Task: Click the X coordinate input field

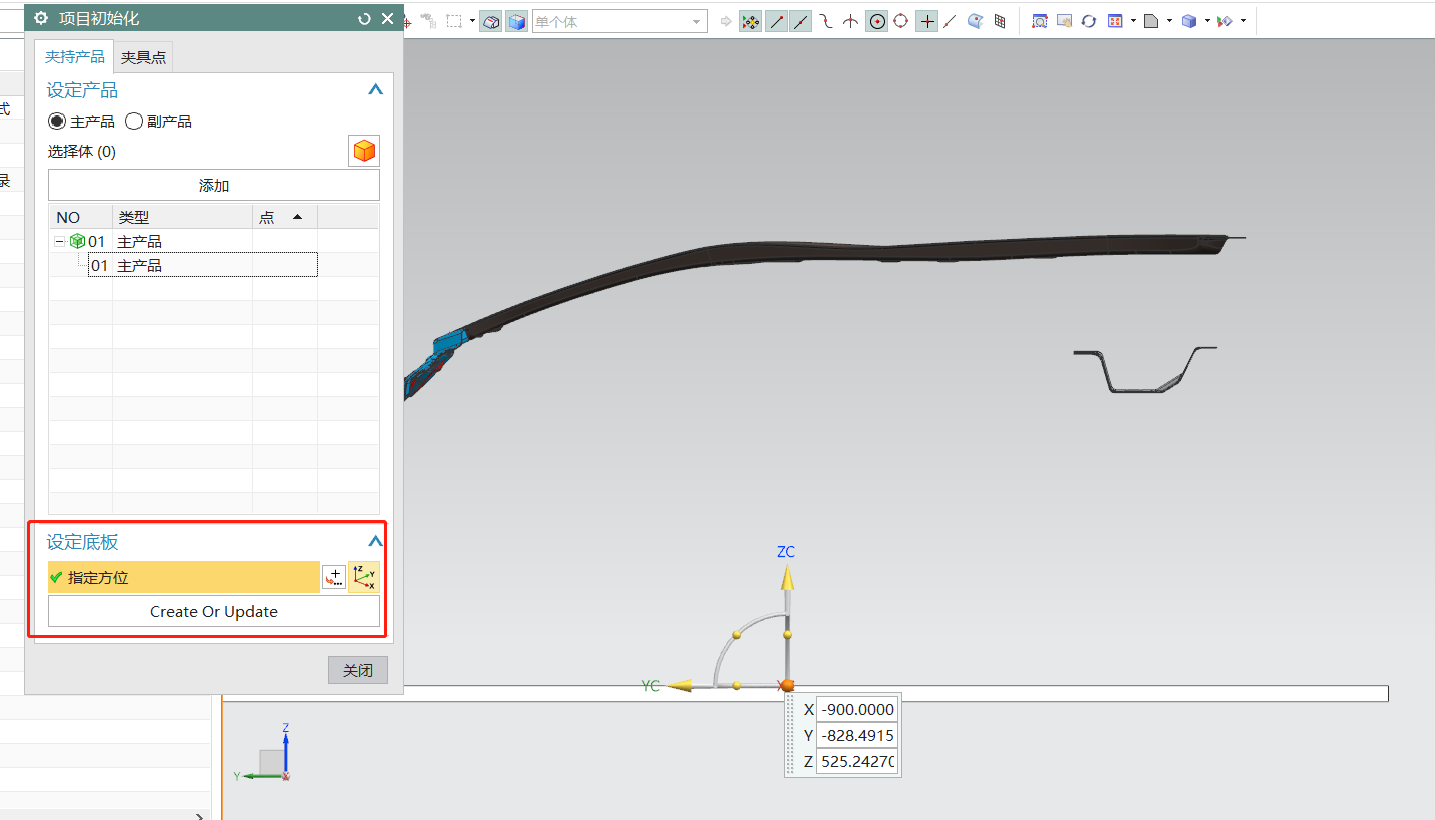Action: click(x=857, y=709)
